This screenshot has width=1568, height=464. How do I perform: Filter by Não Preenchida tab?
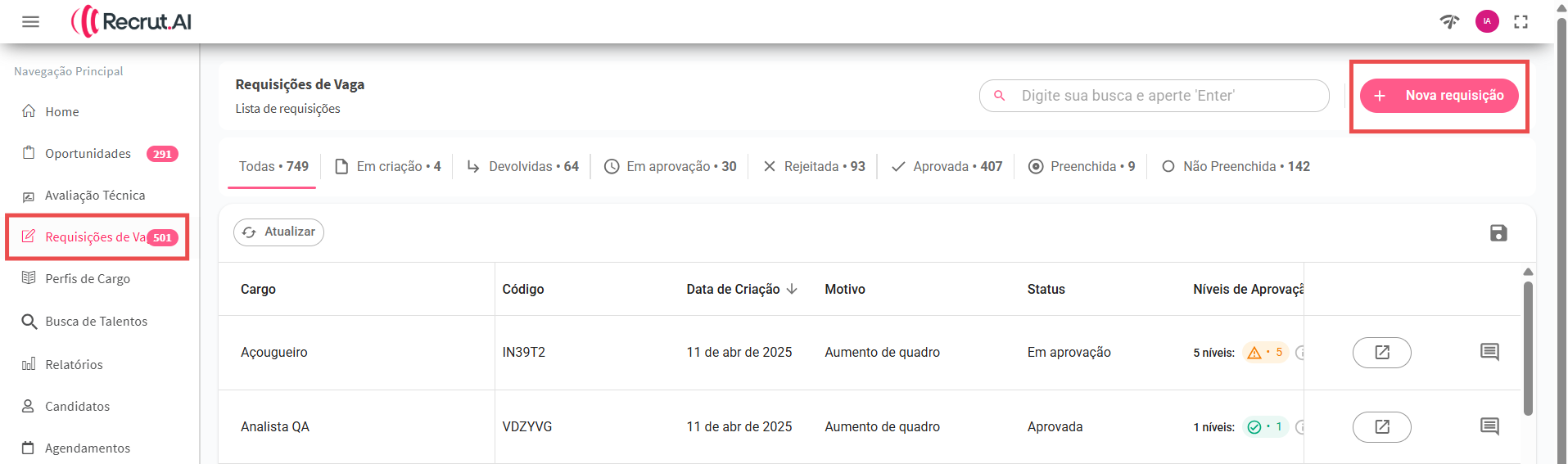coord(1236,167)
